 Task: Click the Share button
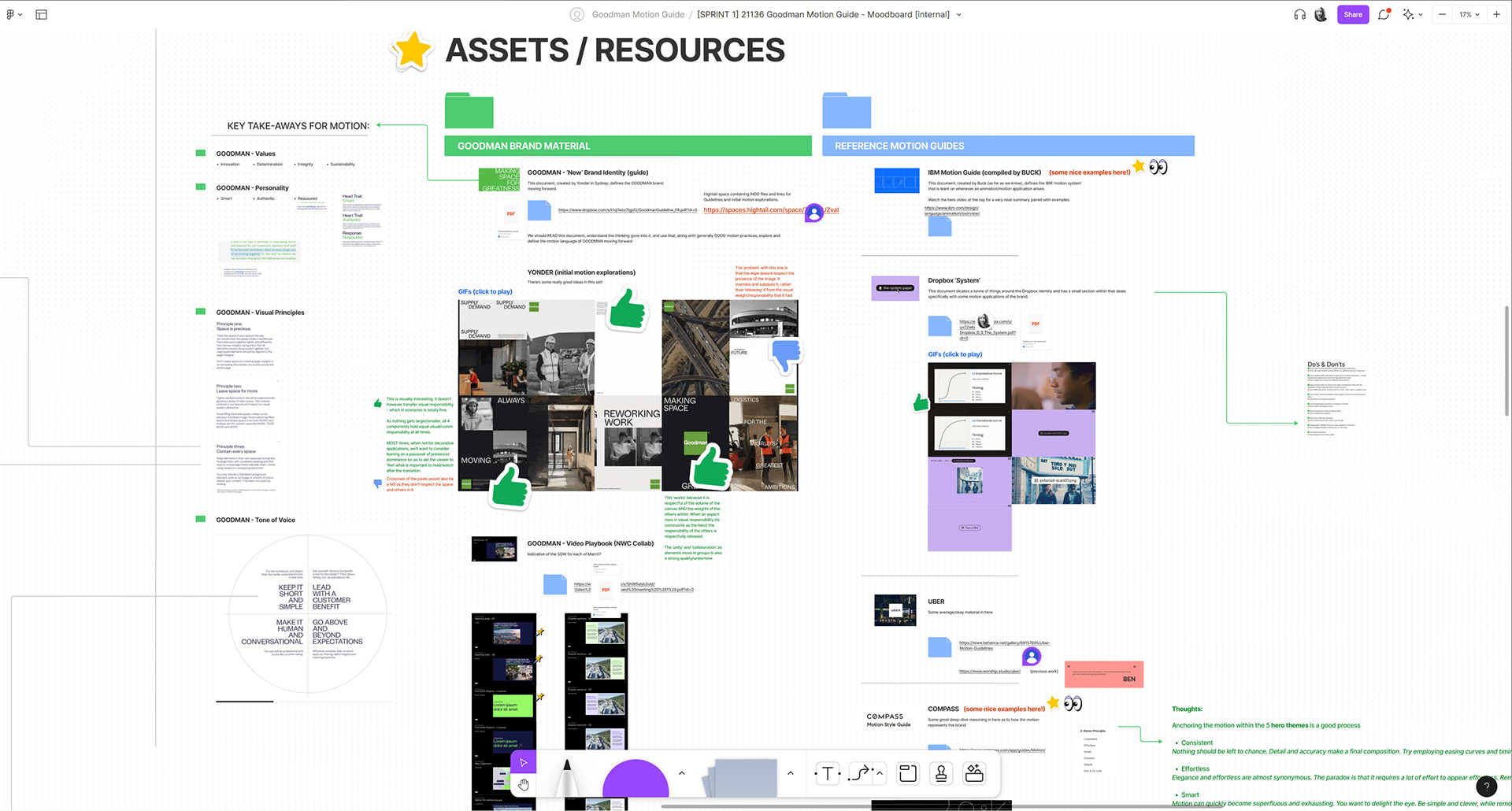pyautogui.click(x=1353, y=14)
